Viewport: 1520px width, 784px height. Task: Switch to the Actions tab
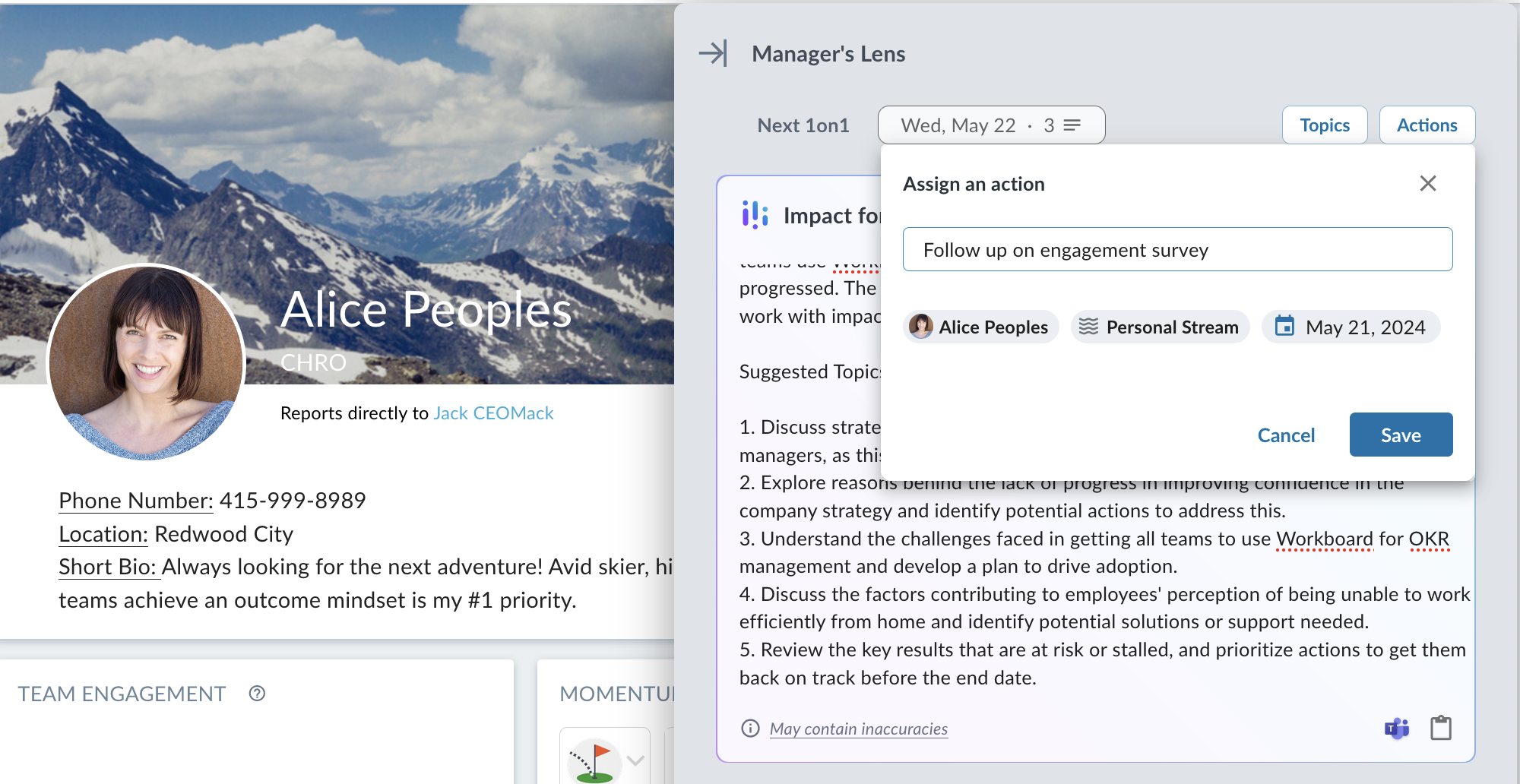1427,125
